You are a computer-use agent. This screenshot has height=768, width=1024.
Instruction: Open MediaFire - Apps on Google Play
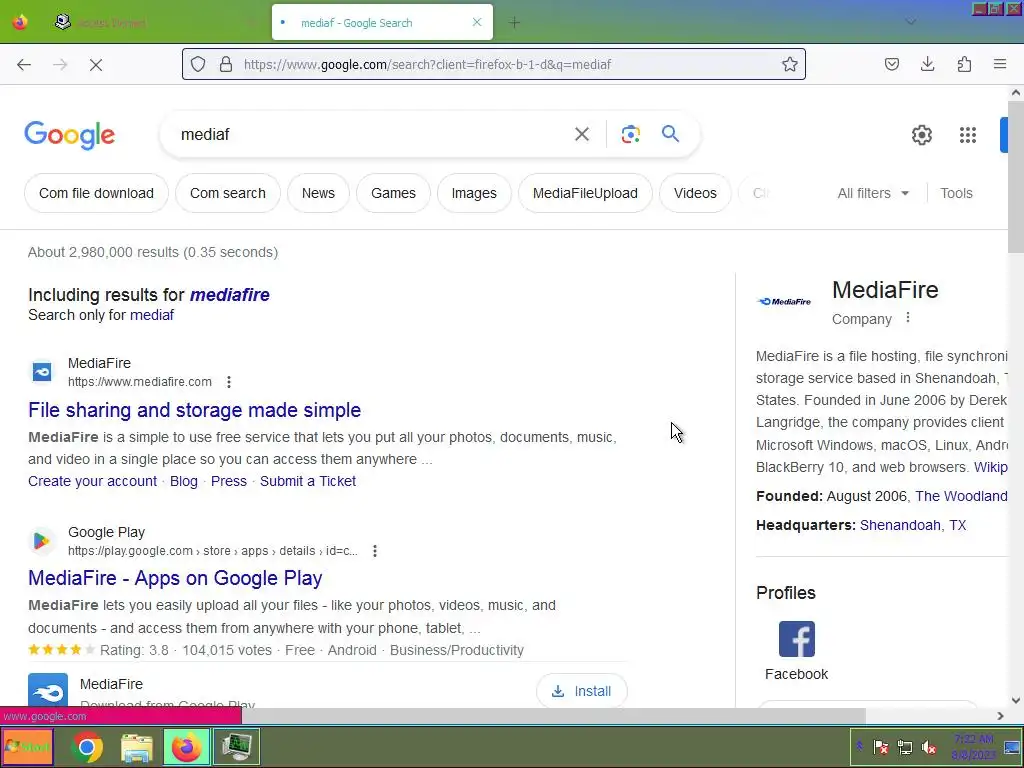click(x=175, y=578)
